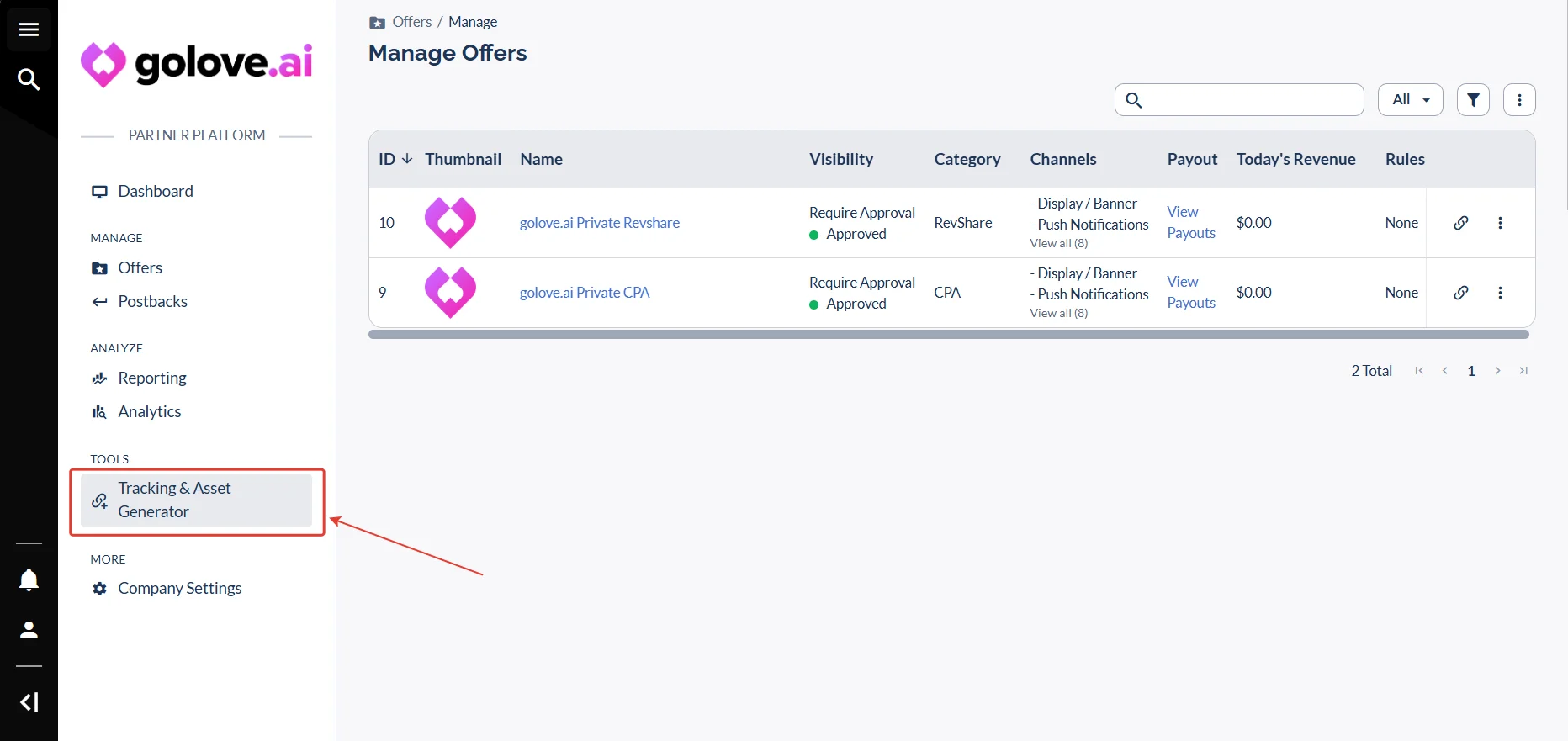The image size is (1568, 741).
Task: Click the '2 Total' count text
Action: tap(1371, 371)
